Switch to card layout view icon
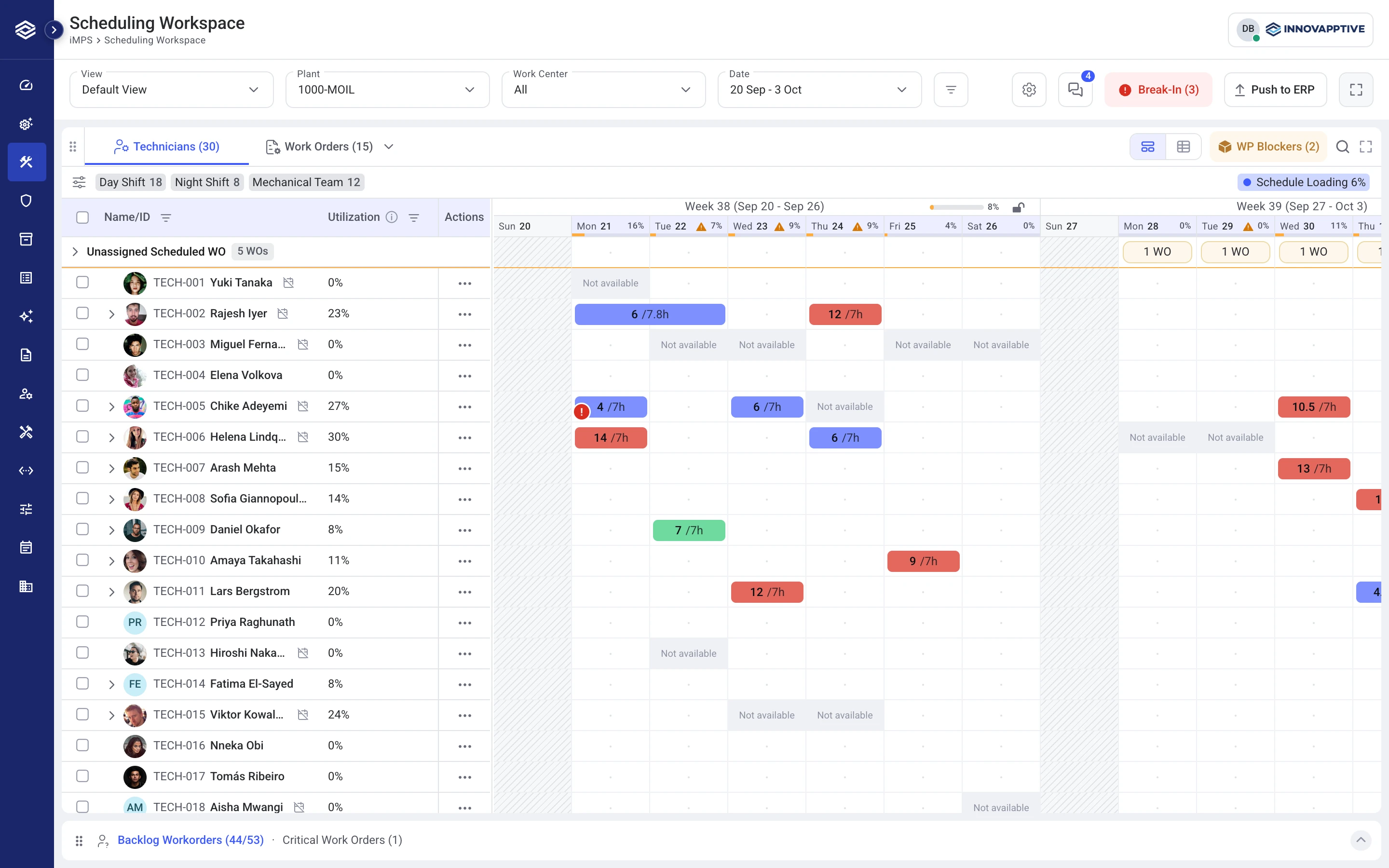The height and width of the screenshot is (868, 1389). [x=1148, y=147]
